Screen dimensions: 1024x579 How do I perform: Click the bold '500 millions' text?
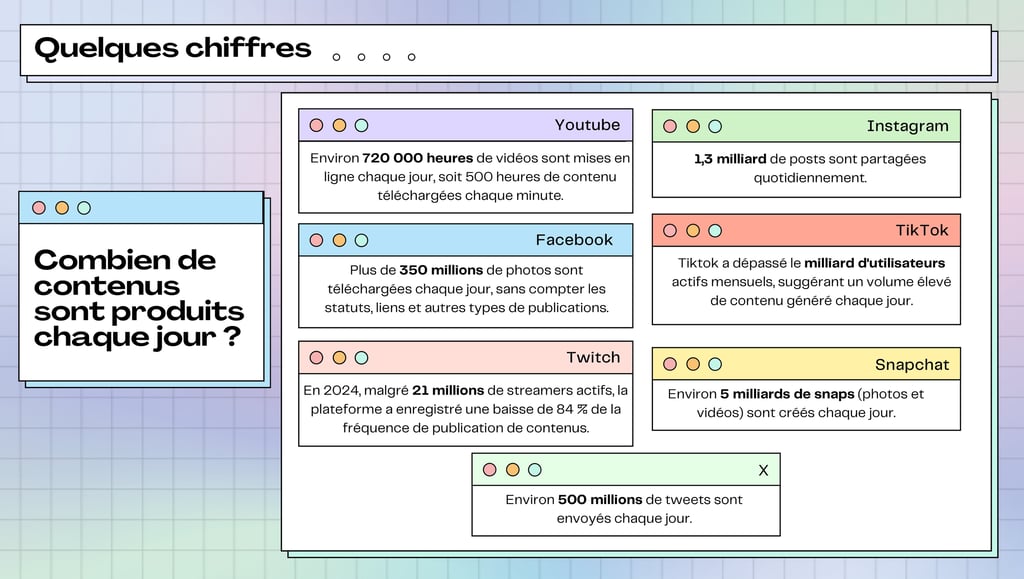(x=600, y=500)
